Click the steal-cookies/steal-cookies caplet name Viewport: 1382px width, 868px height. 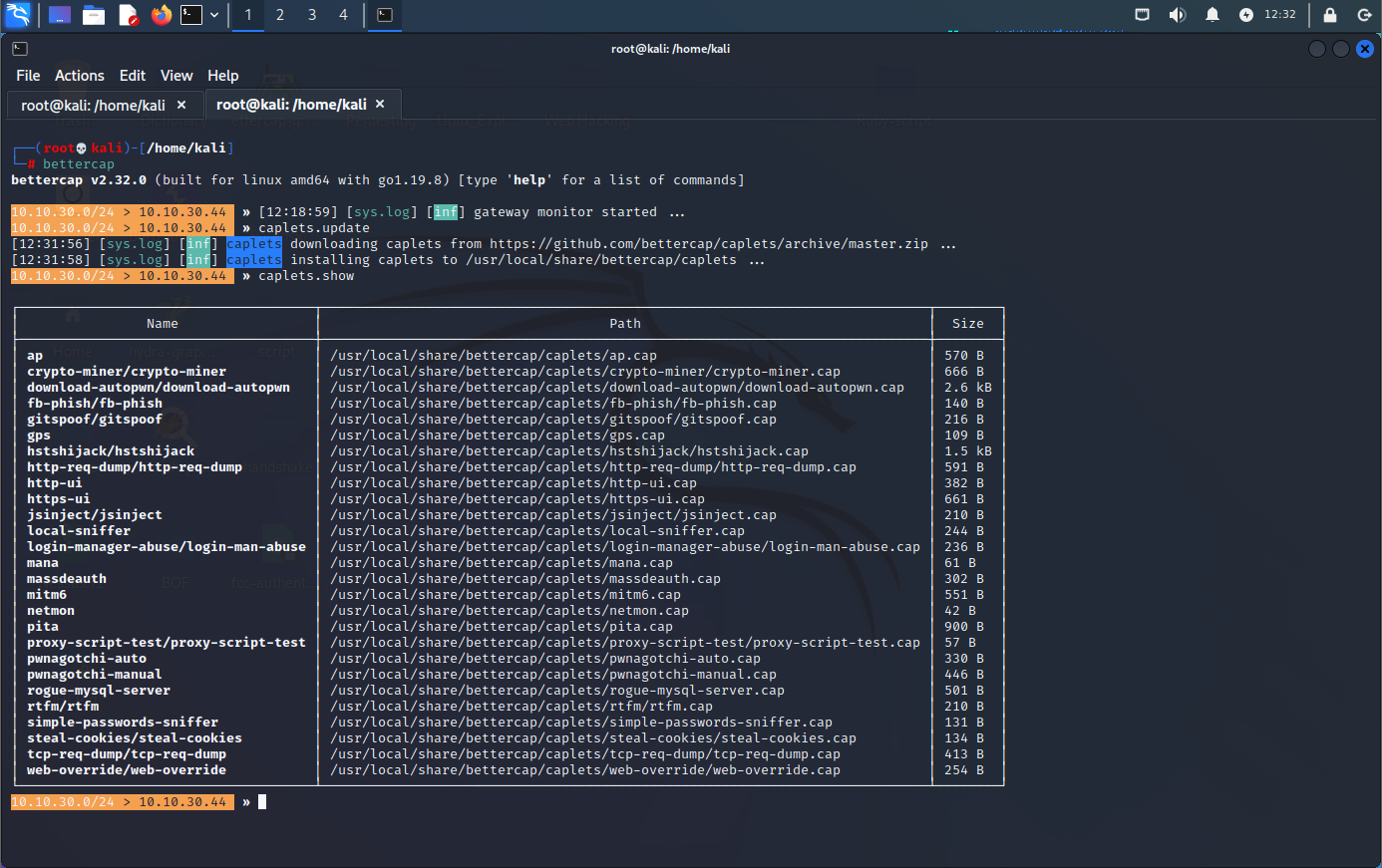pos(135,738)
